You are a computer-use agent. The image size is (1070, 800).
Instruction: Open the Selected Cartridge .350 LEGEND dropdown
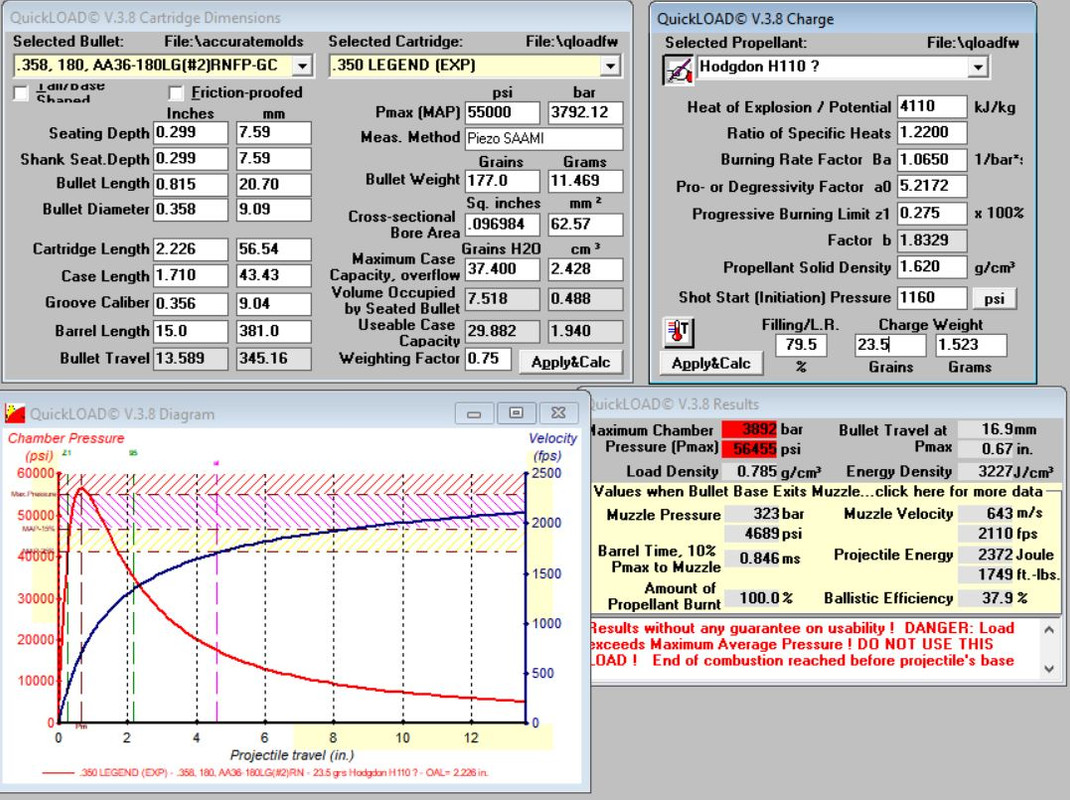click(610, 66)
